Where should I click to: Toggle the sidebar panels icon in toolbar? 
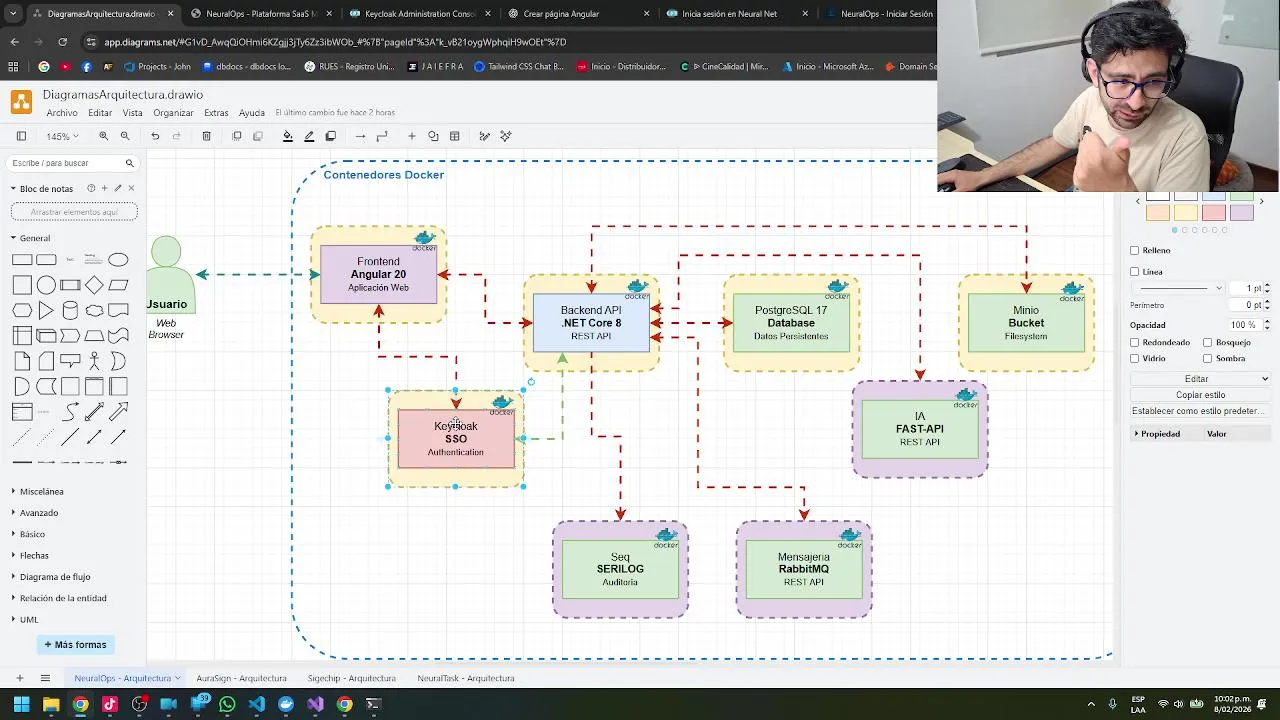pyautogui.click(x=21, y=136)
